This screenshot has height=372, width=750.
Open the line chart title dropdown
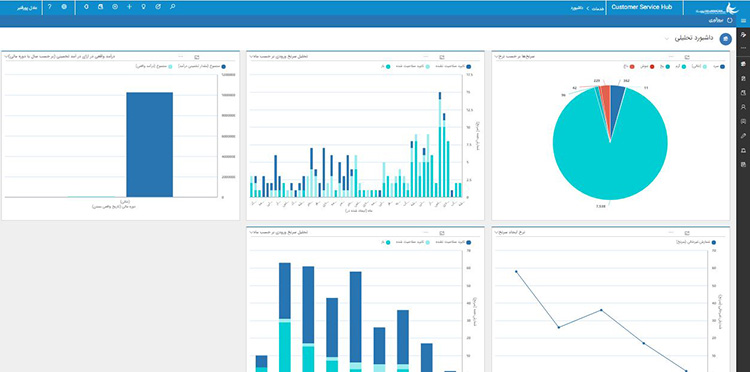pyautogui.click(x=496, y=232)
